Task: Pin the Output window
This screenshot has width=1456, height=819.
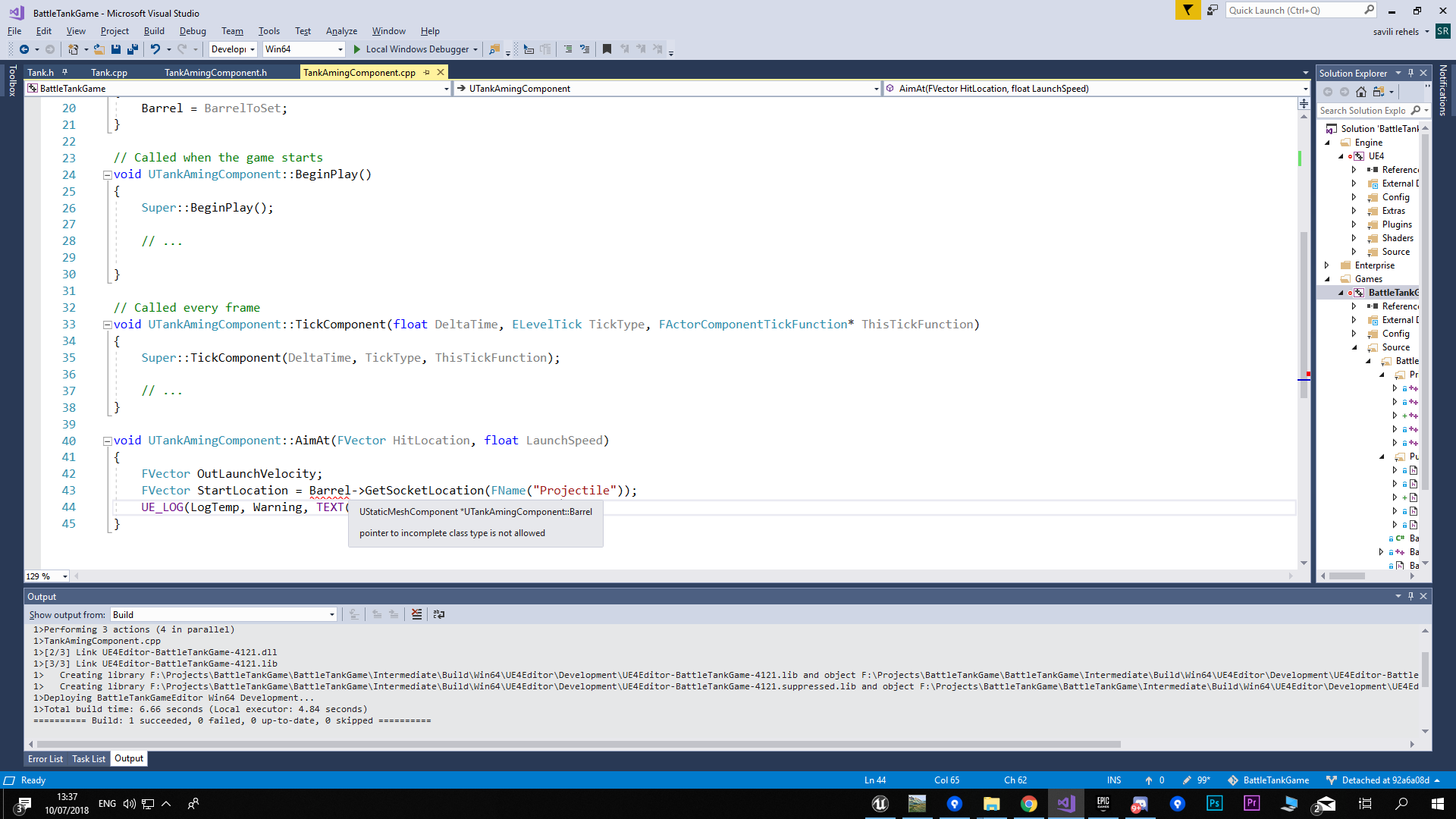Action: click(1410, 596)
